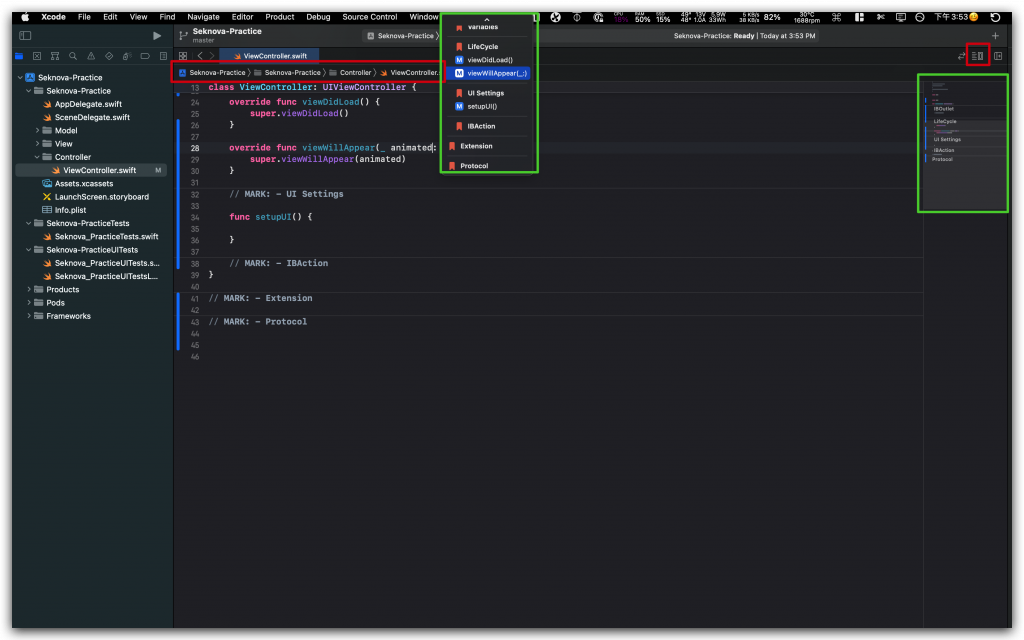Open the Debug menu
1024x640 pixels.
318,17
